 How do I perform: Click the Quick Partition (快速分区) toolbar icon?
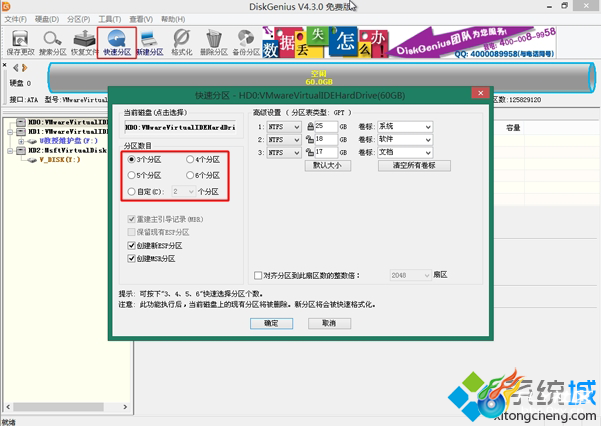pos(117,43)
